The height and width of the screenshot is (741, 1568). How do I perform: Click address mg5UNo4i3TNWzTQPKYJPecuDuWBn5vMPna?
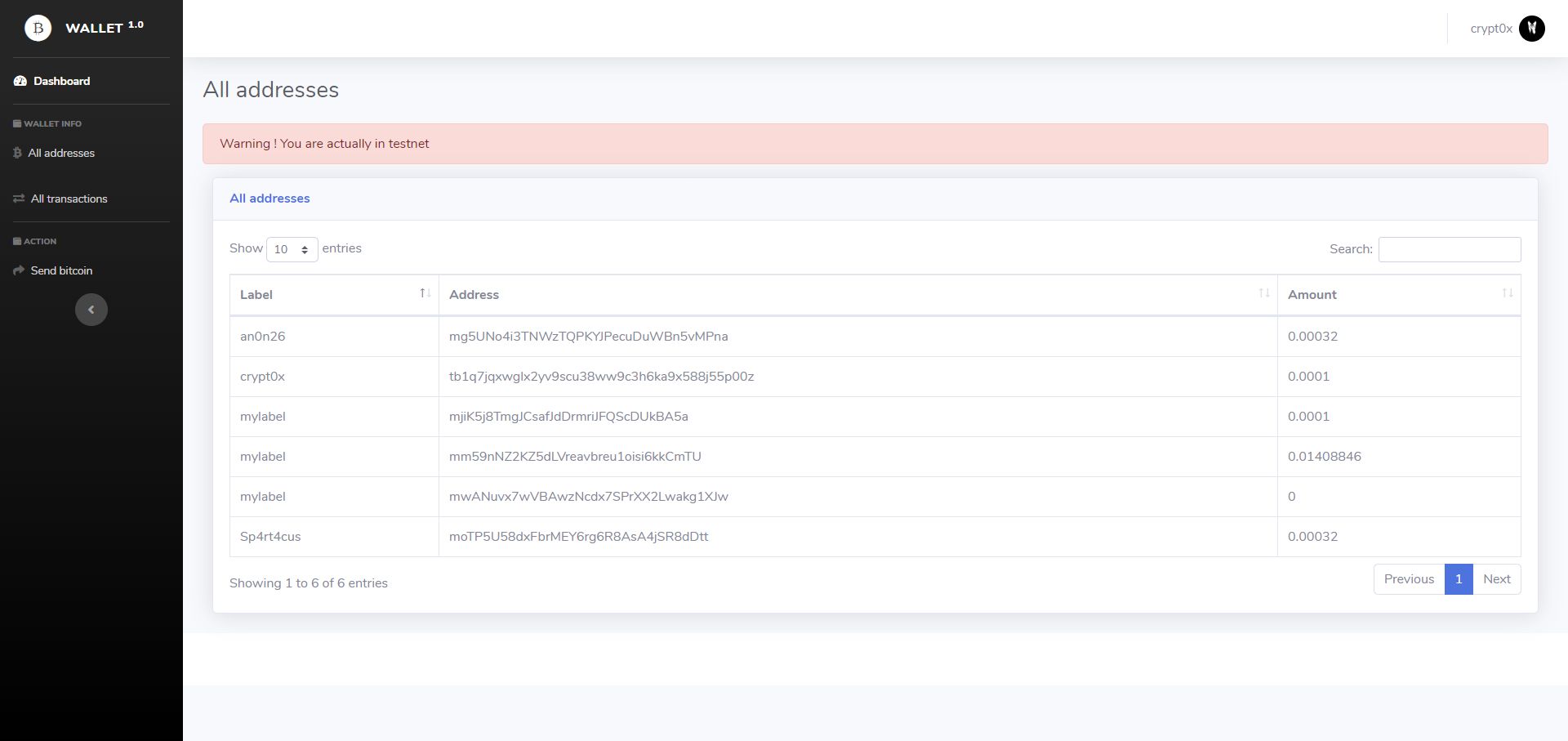588,337
